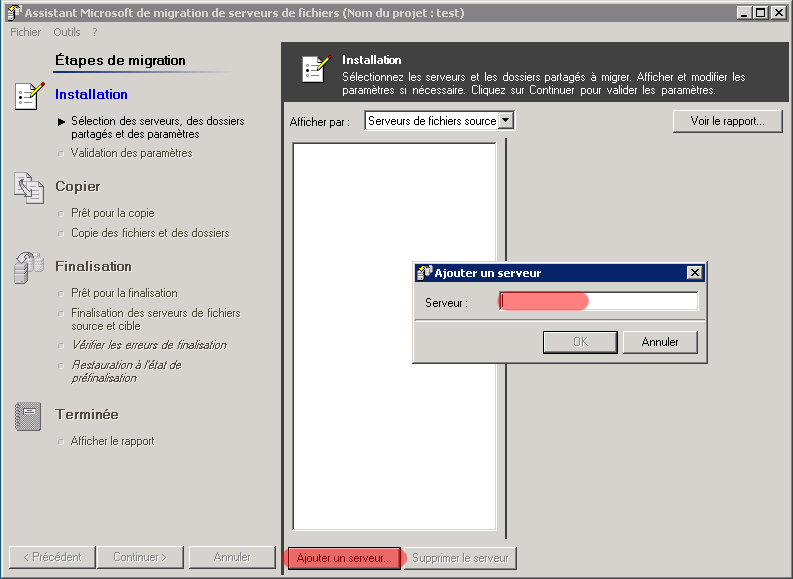Select Copie des fichiers et des dossiers step
793x579 pixels.
[150, 233]
